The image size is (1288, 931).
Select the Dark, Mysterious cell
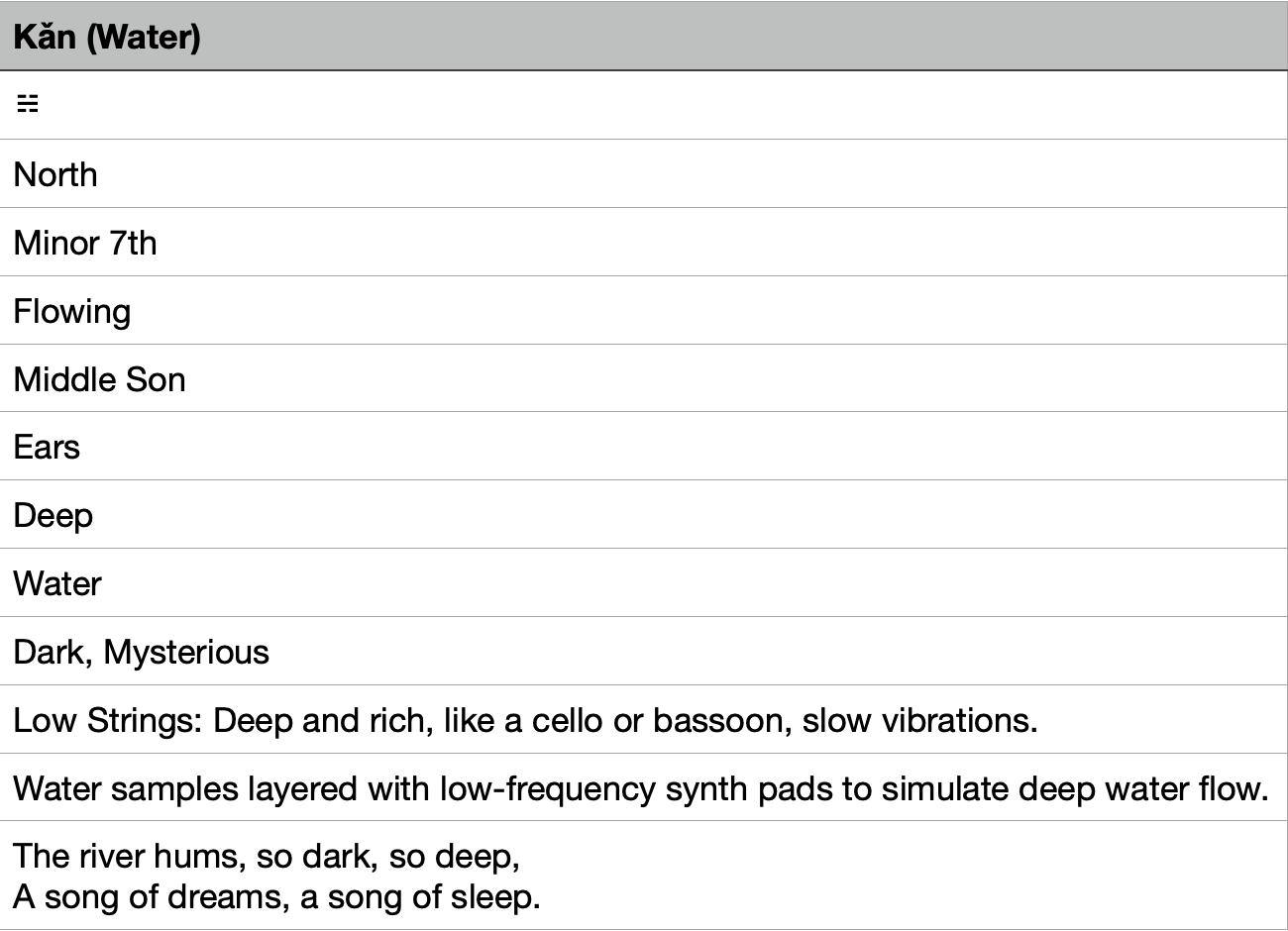141,652
